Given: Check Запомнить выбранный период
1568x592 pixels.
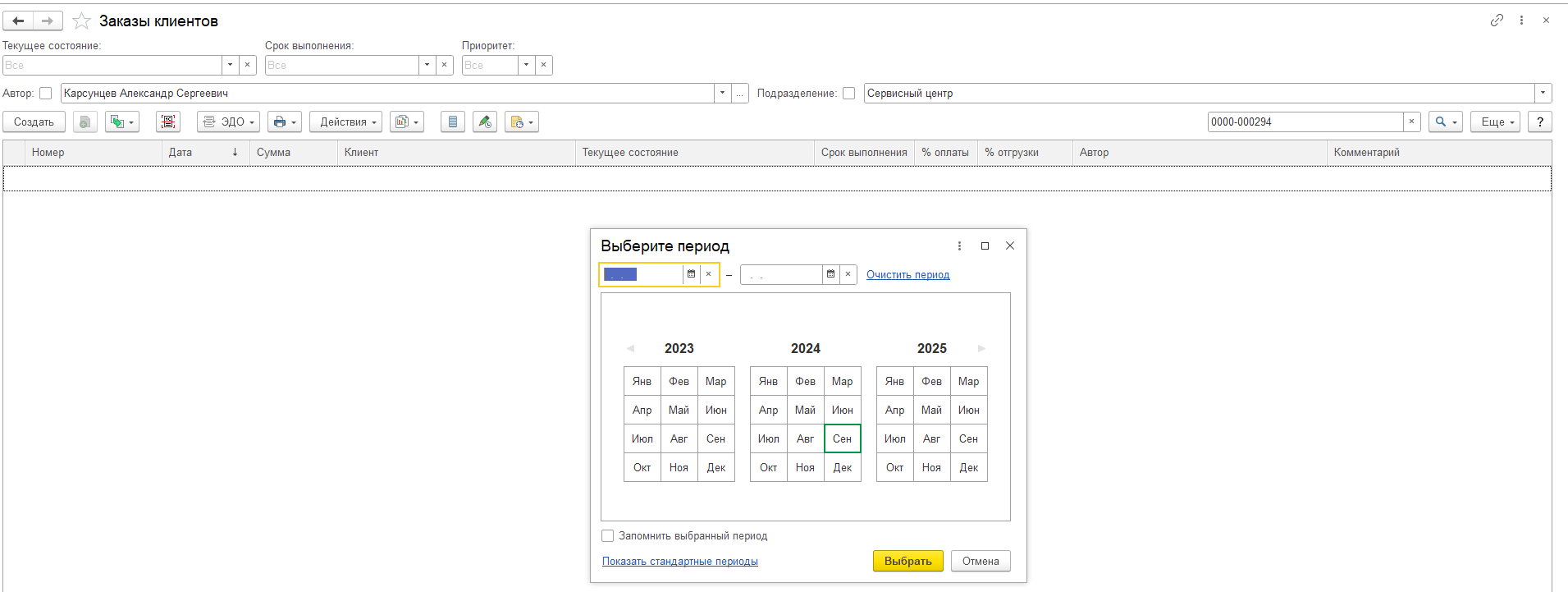Looking at the screenshot, I should (608, 536).
